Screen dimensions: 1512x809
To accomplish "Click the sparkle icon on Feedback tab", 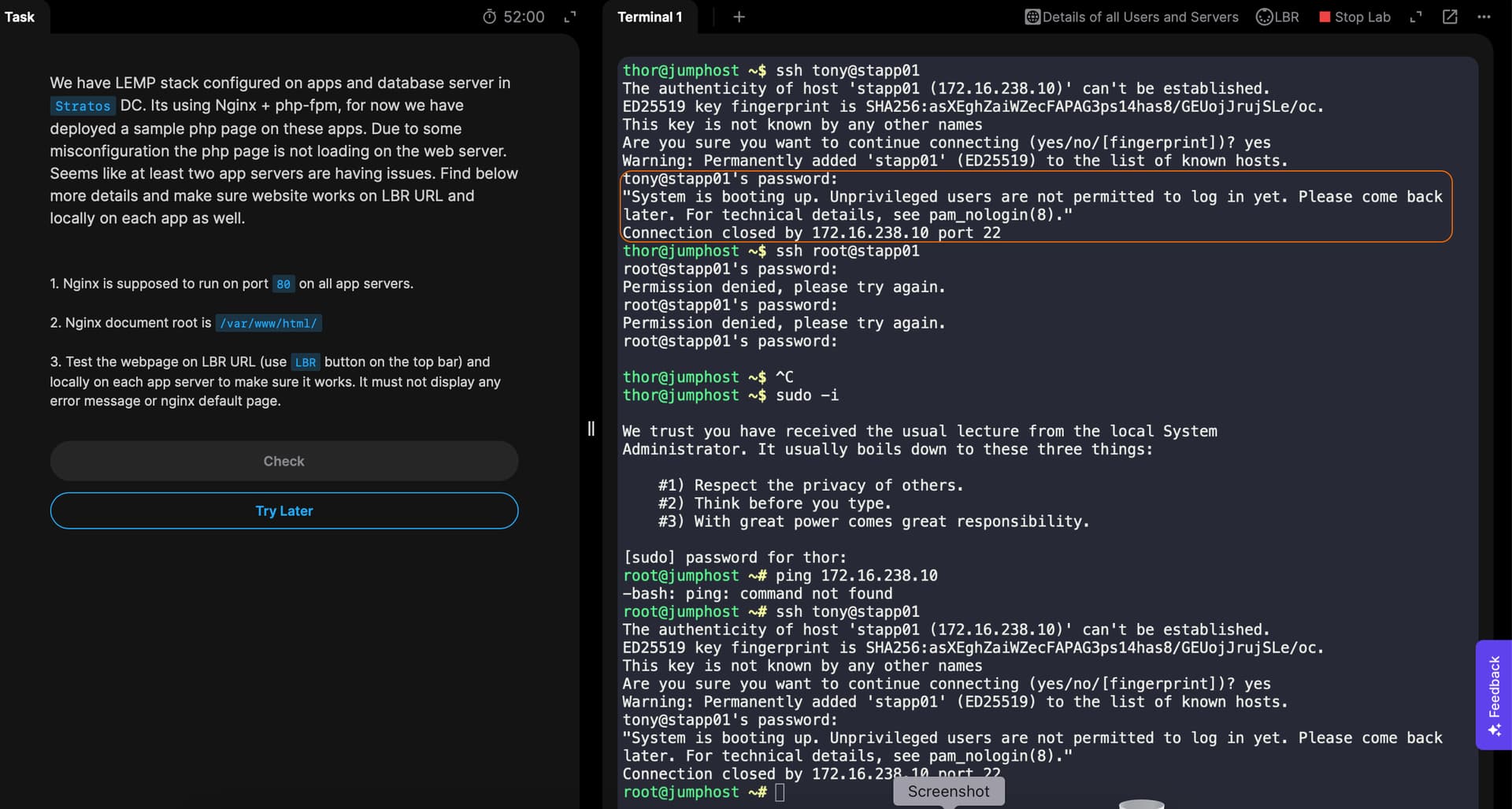I will pyautogui.click(x=1494, y=730).
